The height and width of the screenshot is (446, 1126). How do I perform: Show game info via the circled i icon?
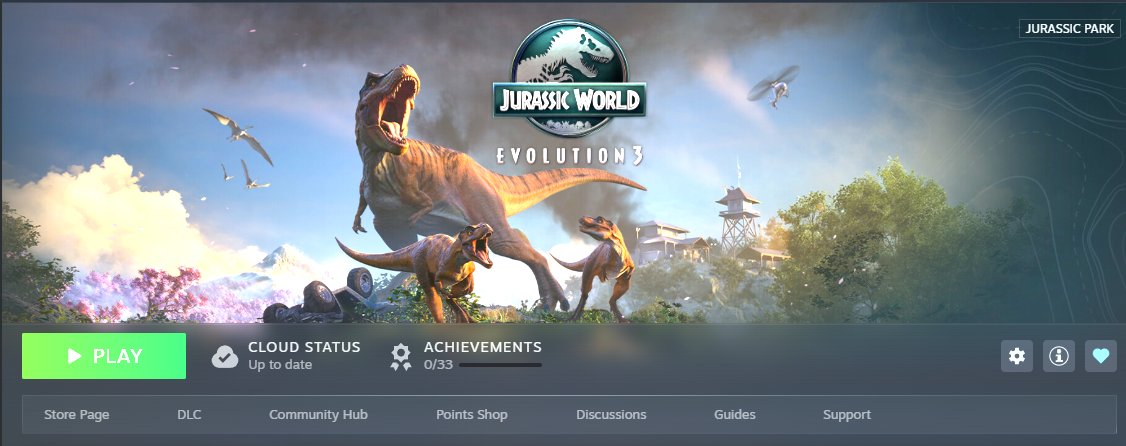pyautogui.click(x=1058, y=356)
